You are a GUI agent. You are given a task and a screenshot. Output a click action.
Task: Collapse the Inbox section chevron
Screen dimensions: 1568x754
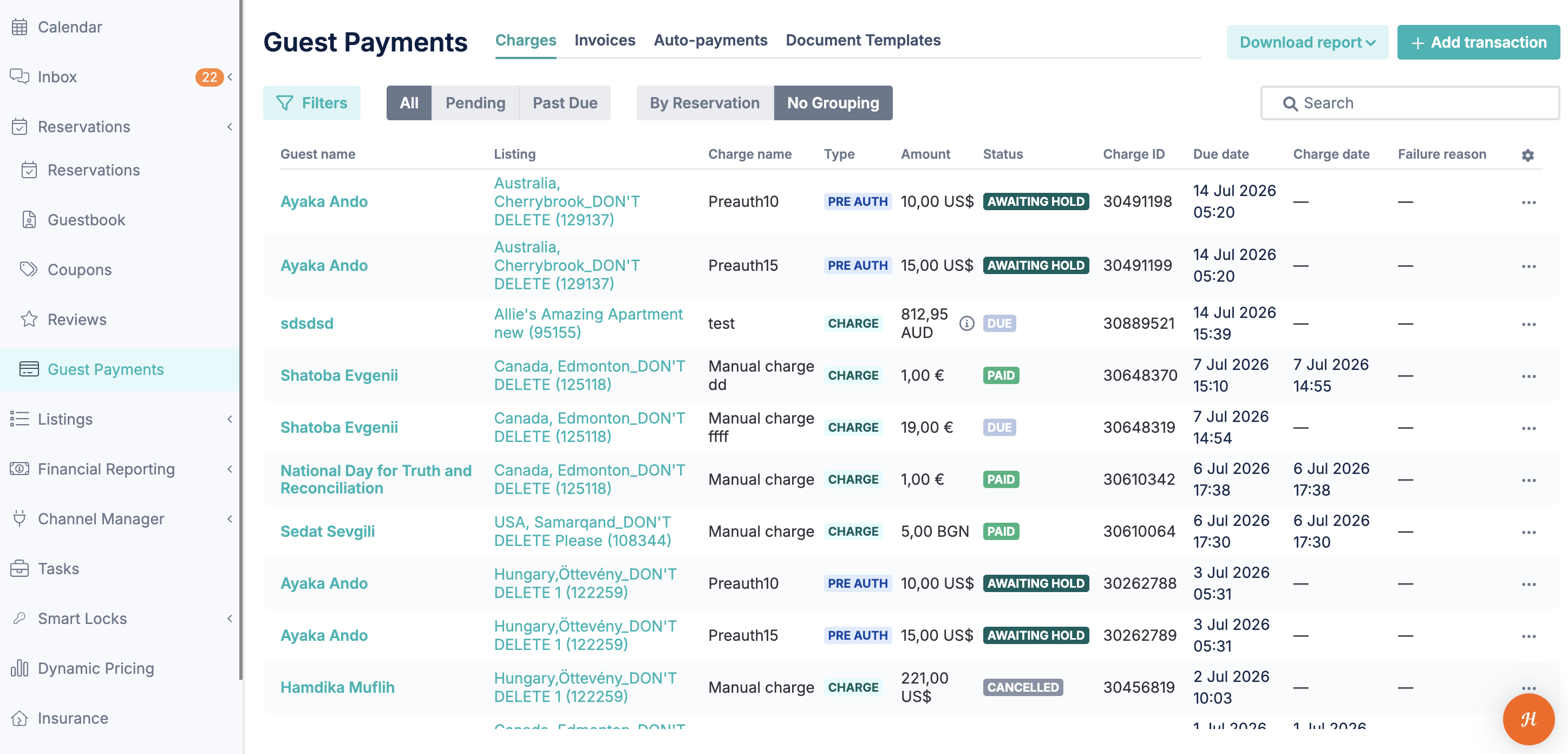(230, 77)
